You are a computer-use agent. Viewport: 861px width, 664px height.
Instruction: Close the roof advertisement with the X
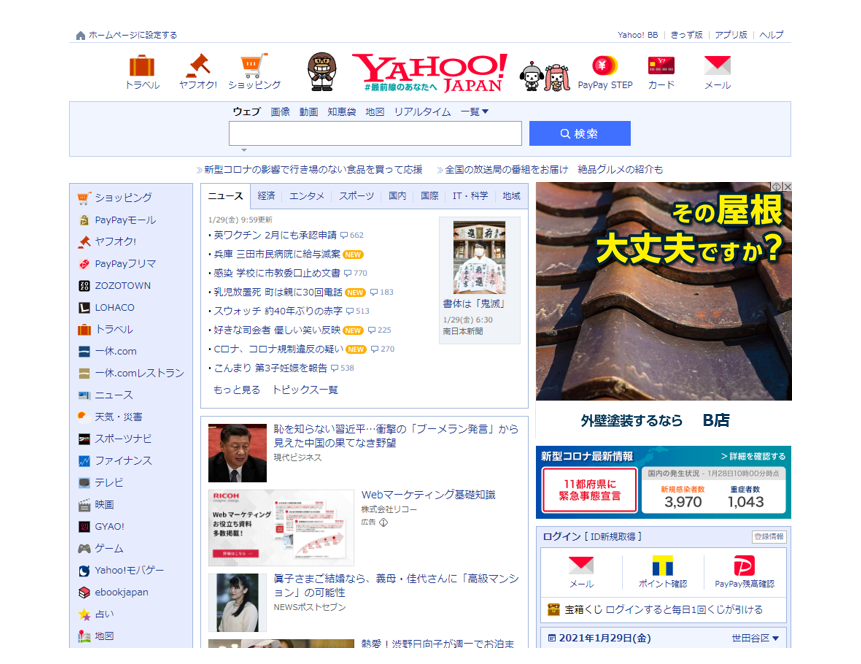[787, 187]
